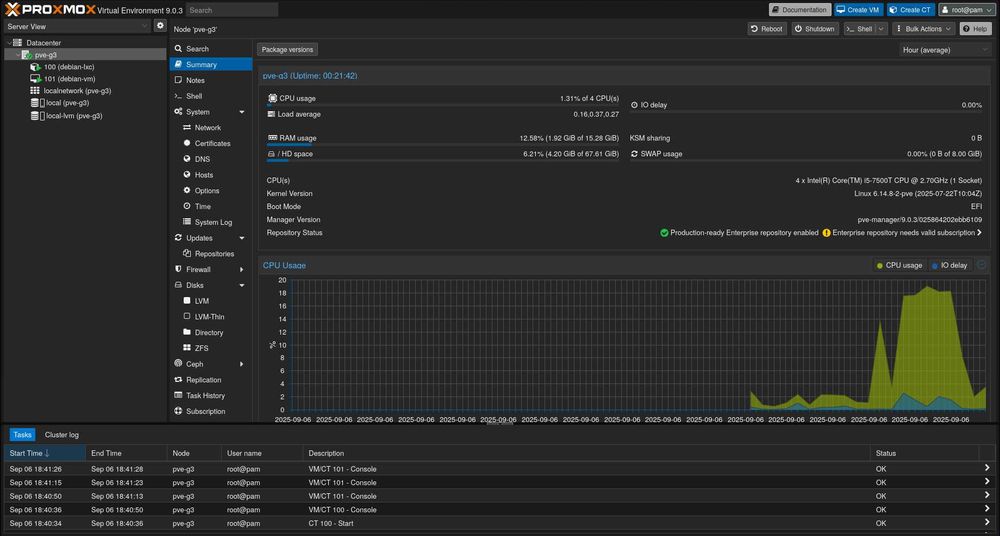This screenshot has height=536, width=1000.
Task: Toggle CPU usage series in chart legend
Action: 899,265
